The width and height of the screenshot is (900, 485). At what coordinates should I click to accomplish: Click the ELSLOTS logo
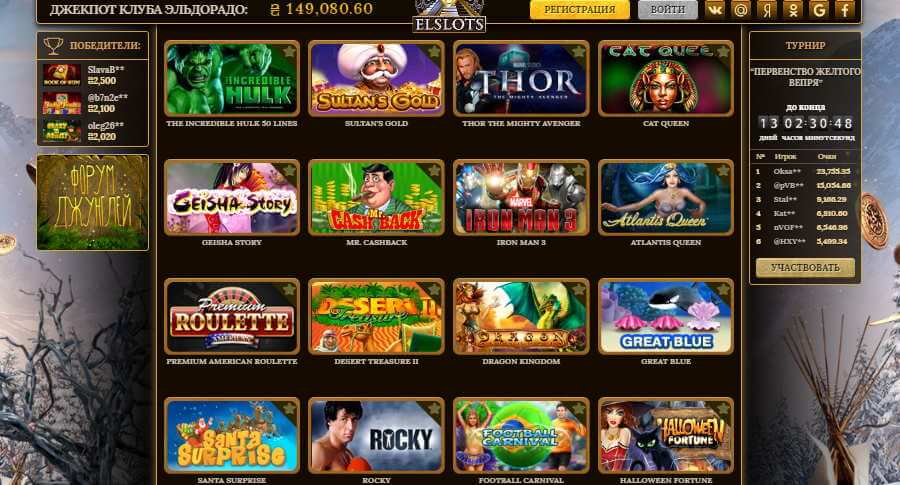pyautogui.click(x=449, y=16)
